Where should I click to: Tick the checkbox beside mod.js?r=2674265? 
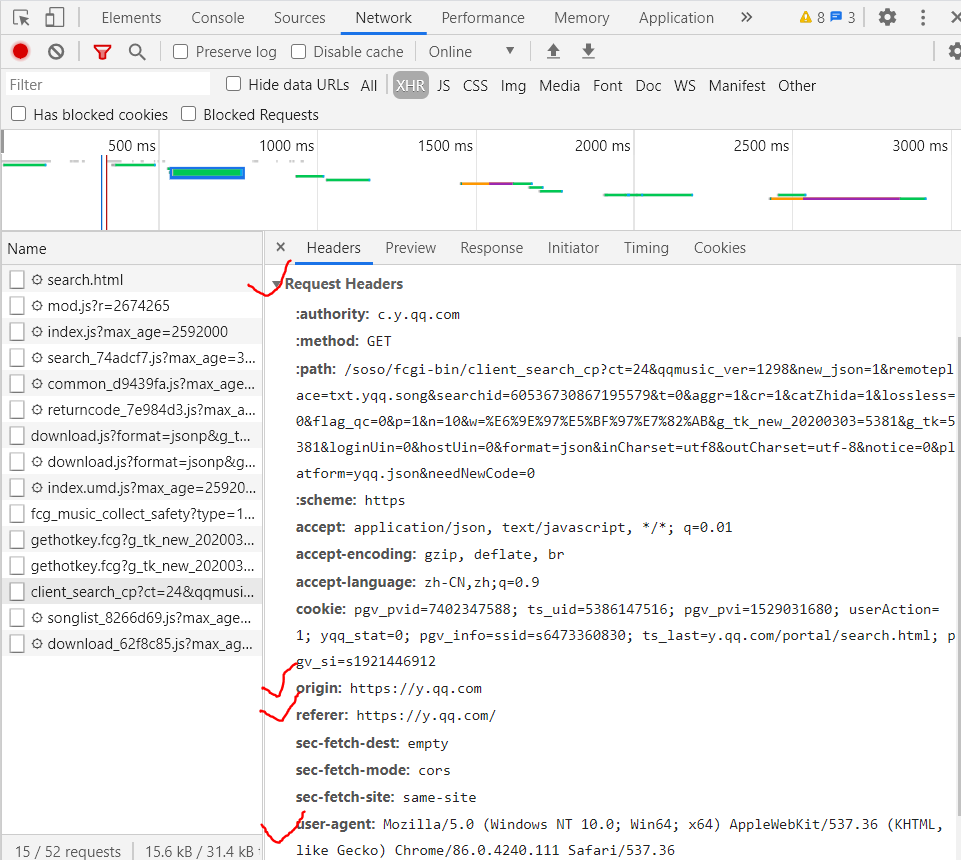(17, 306)
